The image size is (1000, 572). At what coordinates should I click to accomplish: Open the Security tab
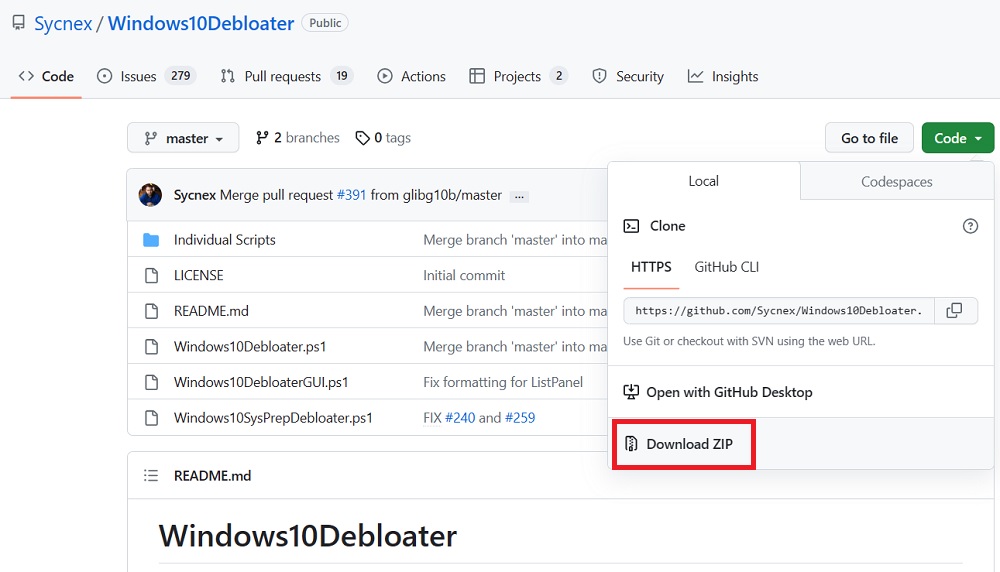pyautogui.click(x=628, y=77)
